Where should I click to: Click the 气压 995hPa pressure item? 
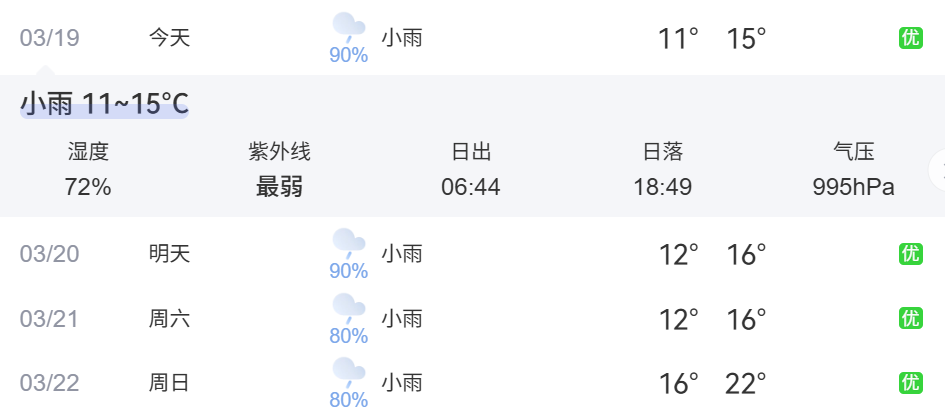(853, 170)
